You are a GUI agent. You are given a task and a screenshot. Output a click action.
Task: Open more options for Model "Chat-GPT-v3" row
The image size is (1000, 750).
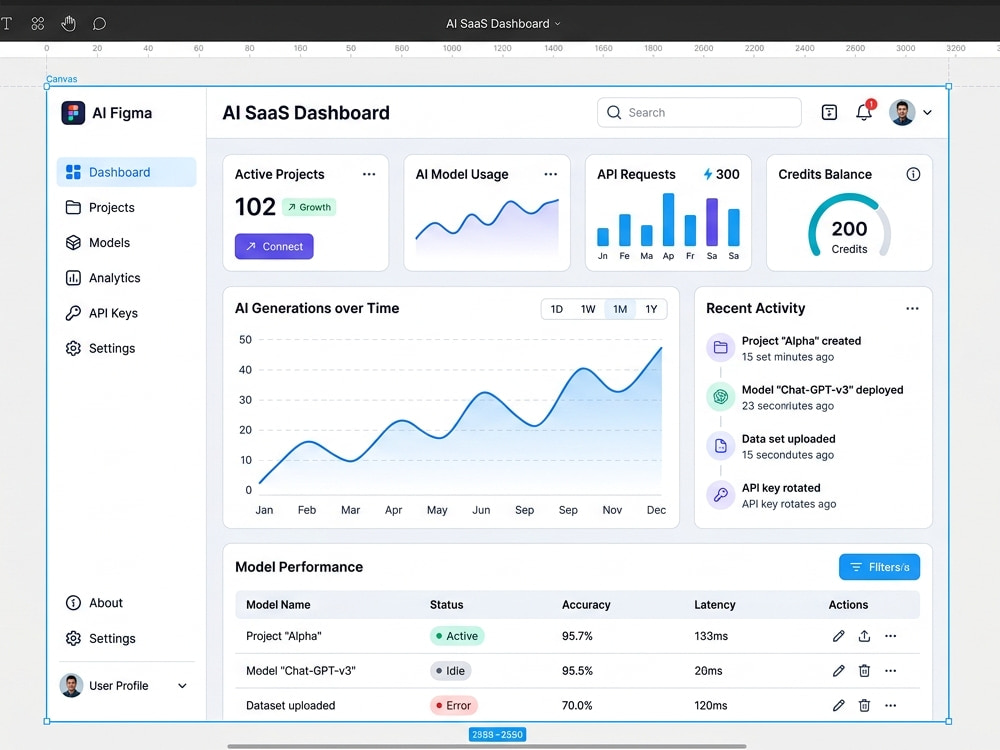(x=890, y=670)
